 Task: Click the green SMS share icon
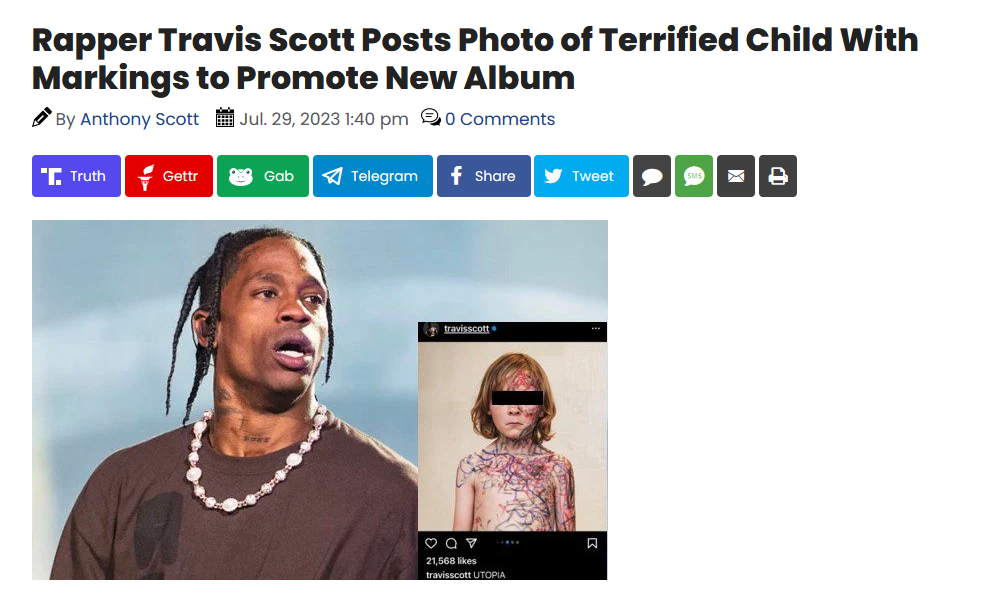[x=694, y=176]
